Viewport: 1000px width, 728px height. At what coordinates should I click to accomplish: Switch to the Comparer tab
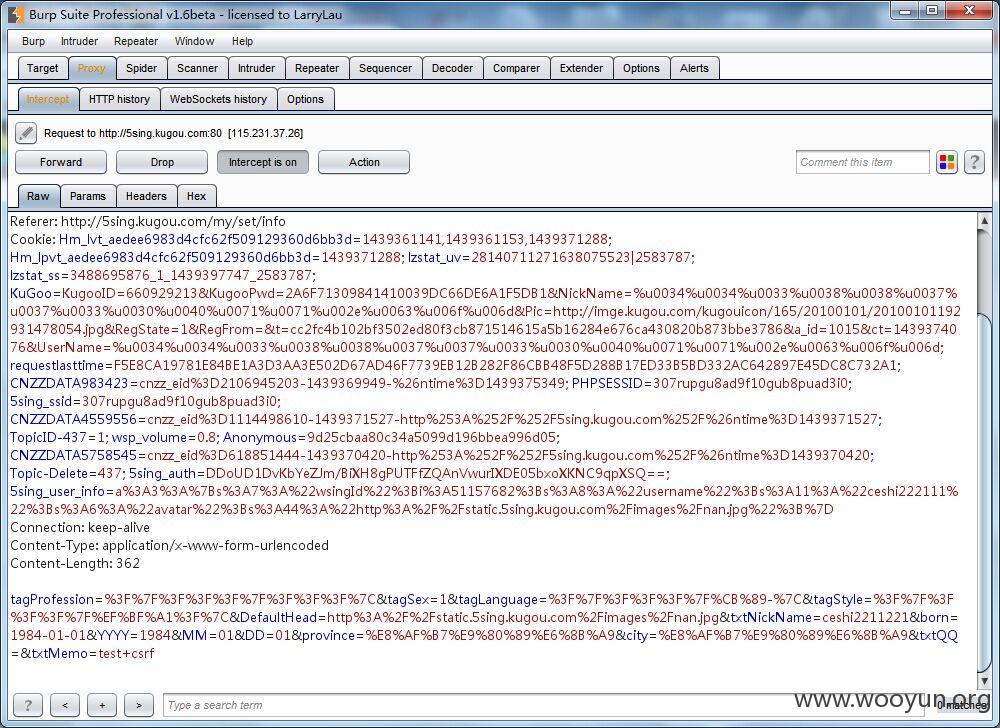(x=517, y=68)
